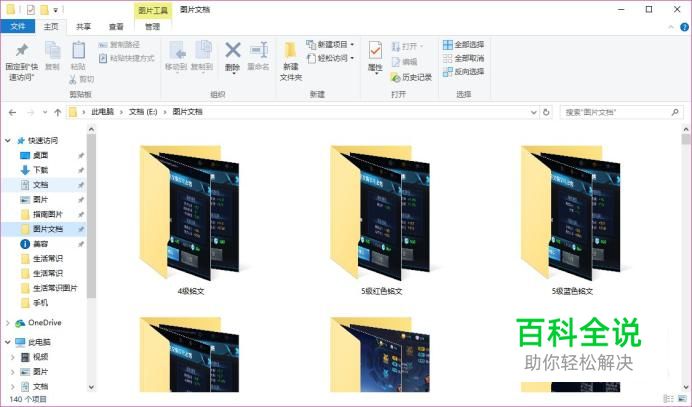Image resolution: width=692 pixels, height=407 pixels.
Task: Collapse the ribbon with the chevron
Action: (x=671, y=27)
